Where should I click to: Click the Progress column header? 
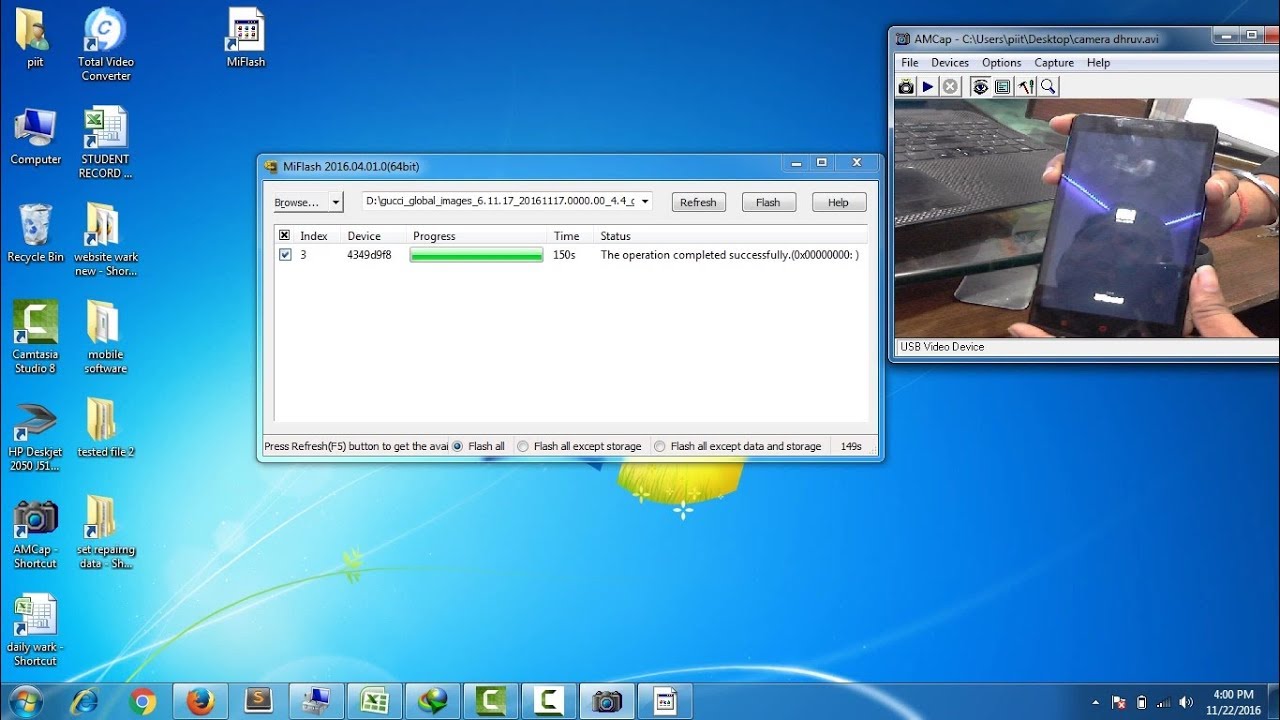coord(434,236)
